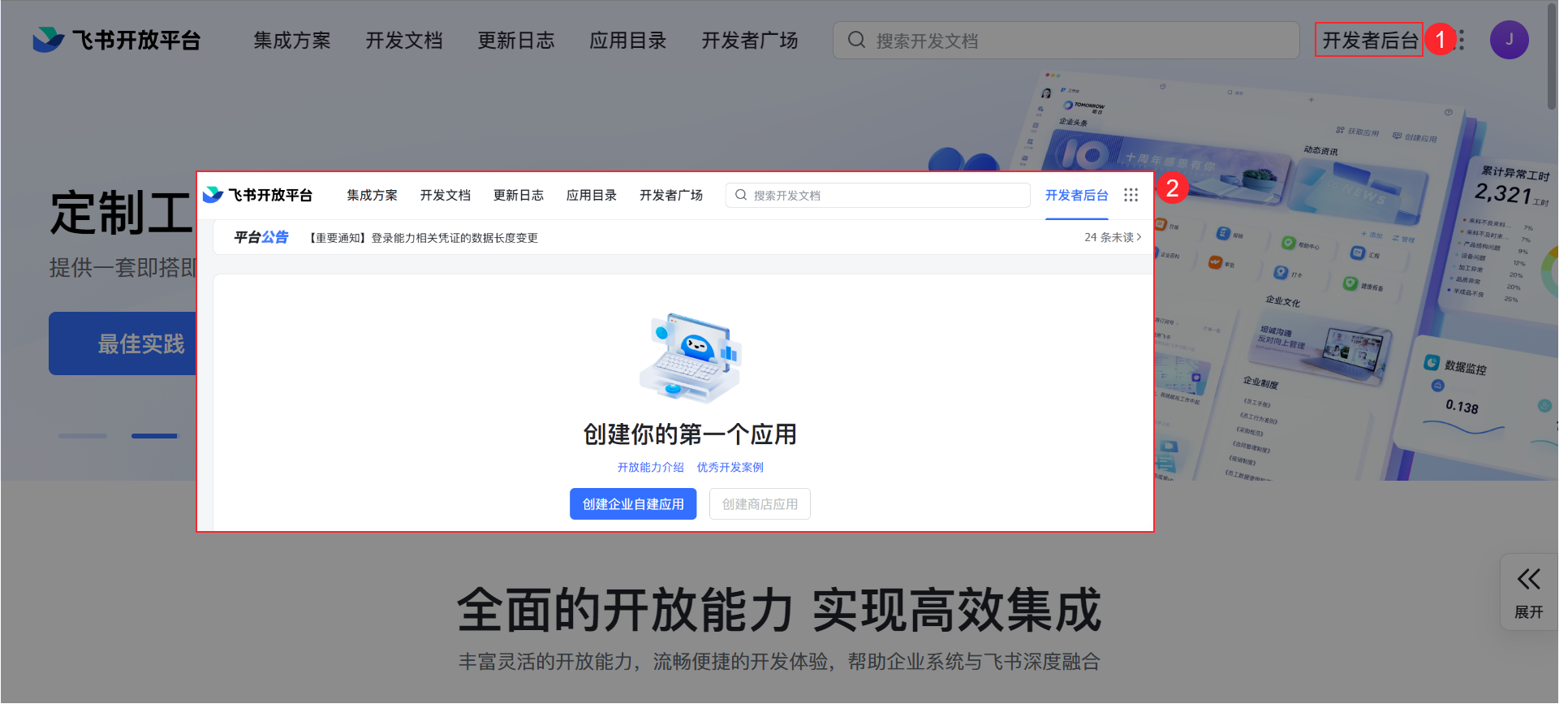Open the nine-dot grid icon in the inset screenshot
The width and height of the screenshot is (1568, 704).
pyautogui.click(x=1131, y=195)
